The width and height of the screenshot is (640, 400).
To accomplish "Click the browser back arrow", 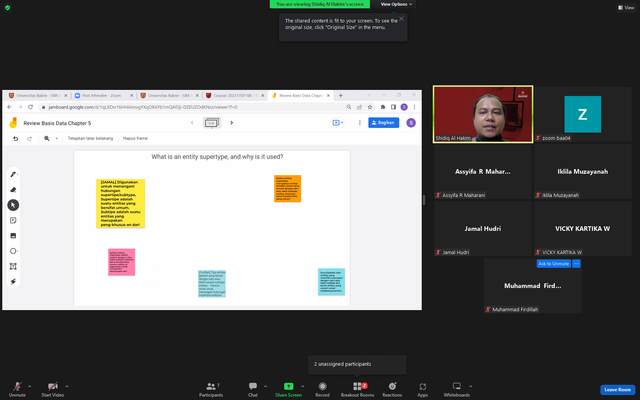I will pyautogui.click(x=10, y=107).
